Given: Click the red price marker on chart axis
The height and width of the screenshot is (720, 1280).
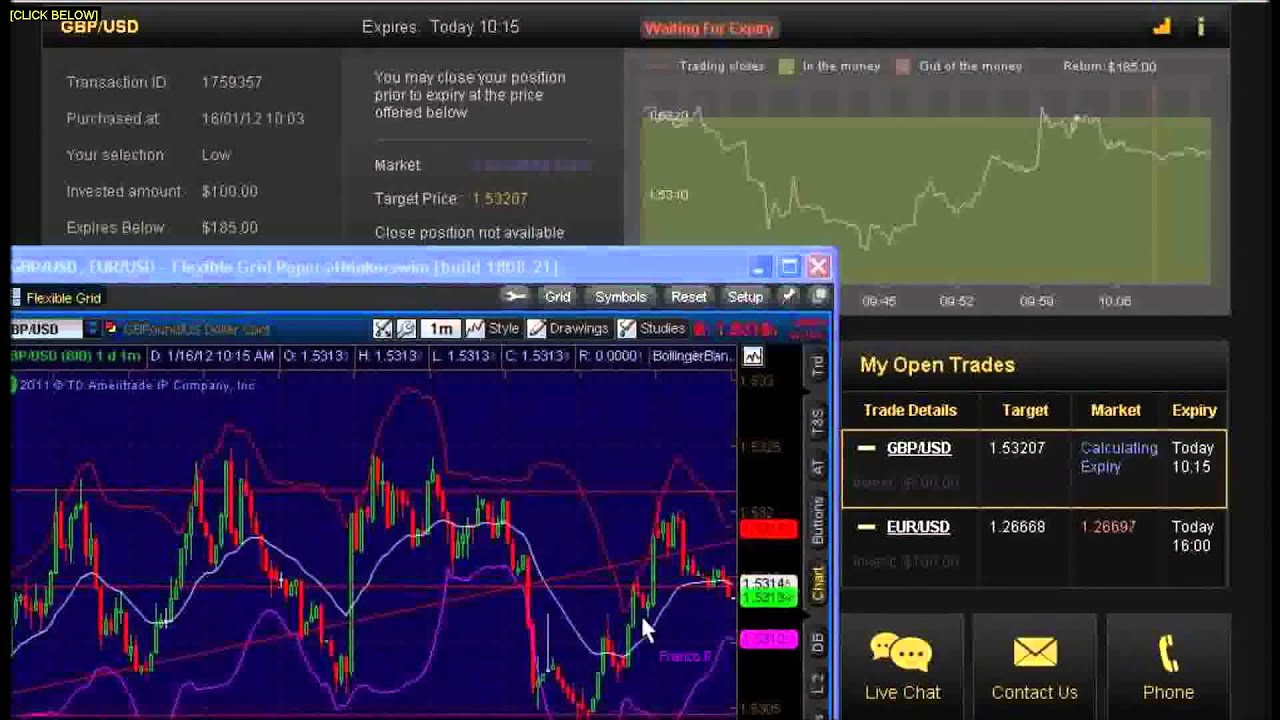Looking at the screenshot, I should coord(768,529).
